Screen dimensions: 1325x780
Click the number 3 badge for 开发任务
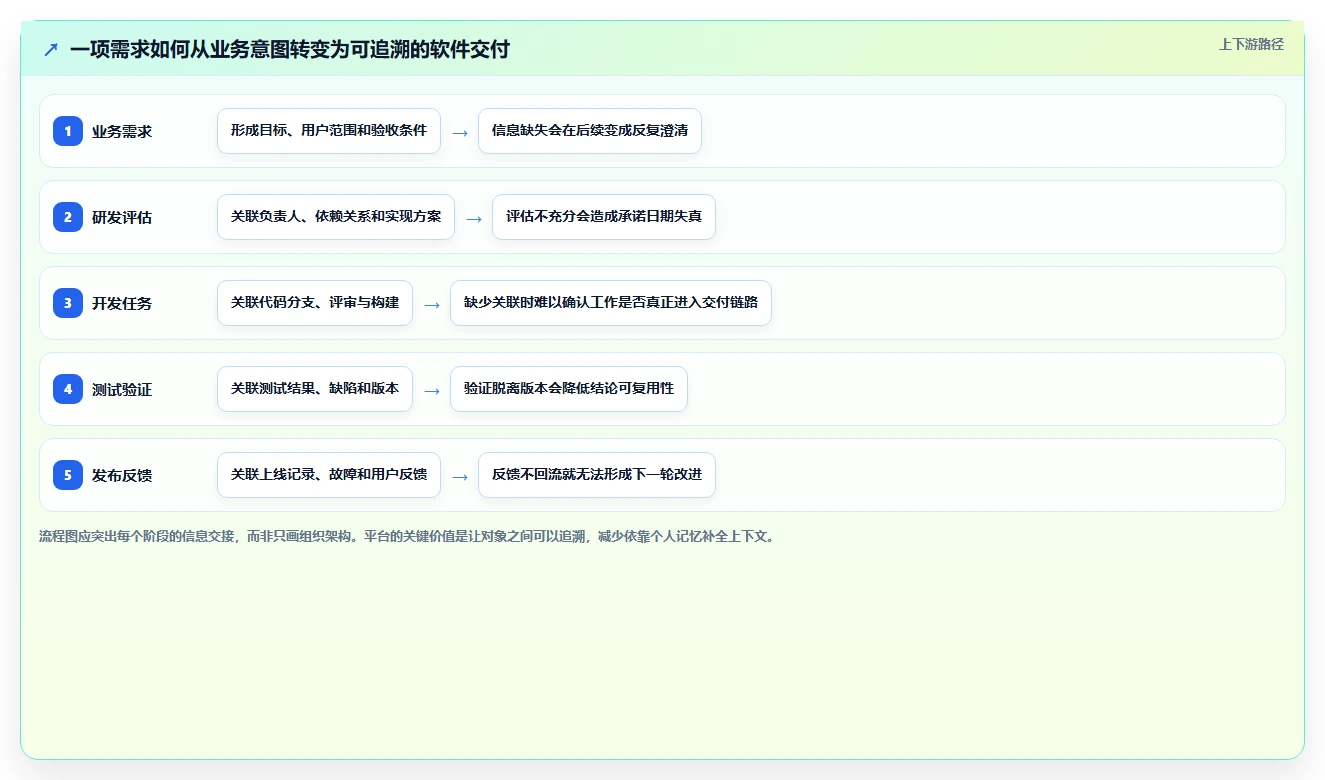tap(68, 303)
